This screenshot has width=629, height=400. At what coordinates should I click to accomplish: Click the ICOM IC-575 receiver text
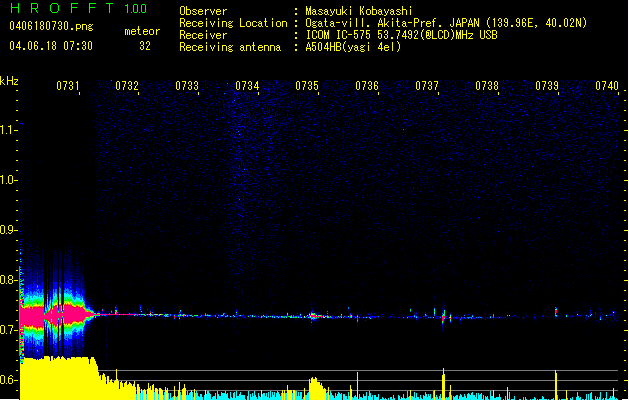coord(401,35)
